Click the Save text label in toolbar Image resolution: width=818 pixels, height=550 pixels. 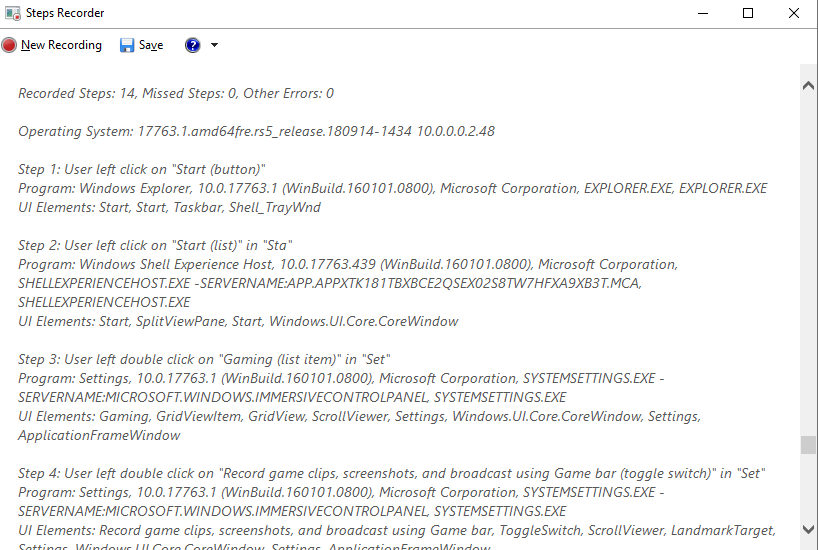click(151, 45)
